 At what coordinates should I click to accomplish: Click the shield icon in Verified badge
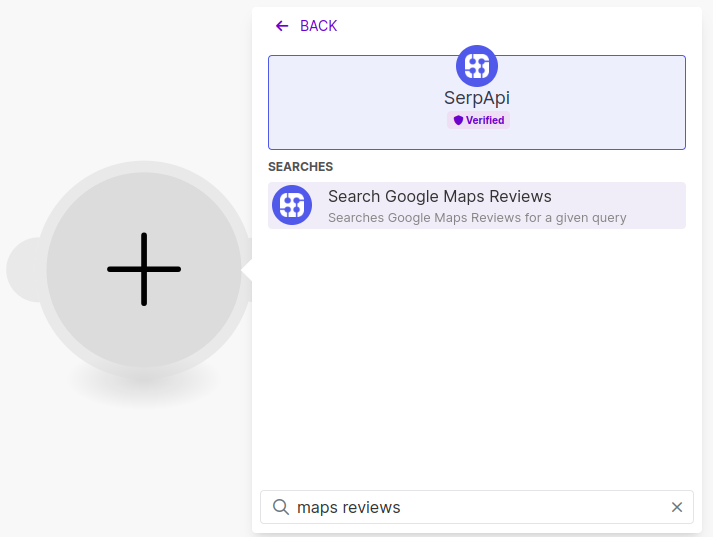[x=458, y=120]
